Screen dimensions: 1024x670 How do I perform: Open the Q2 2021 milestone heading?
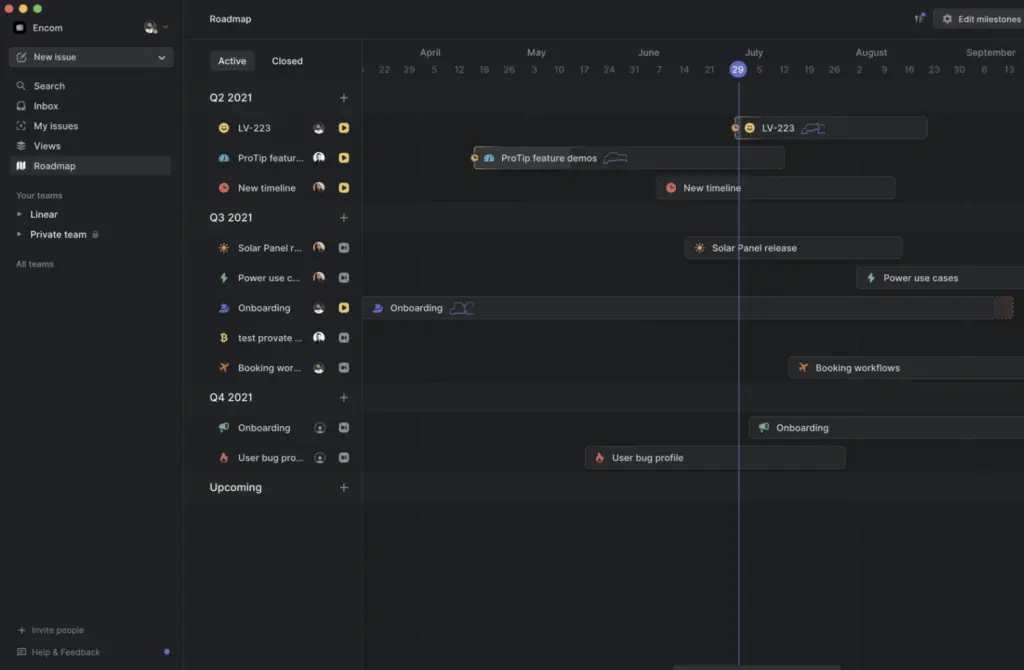(231, 98)
